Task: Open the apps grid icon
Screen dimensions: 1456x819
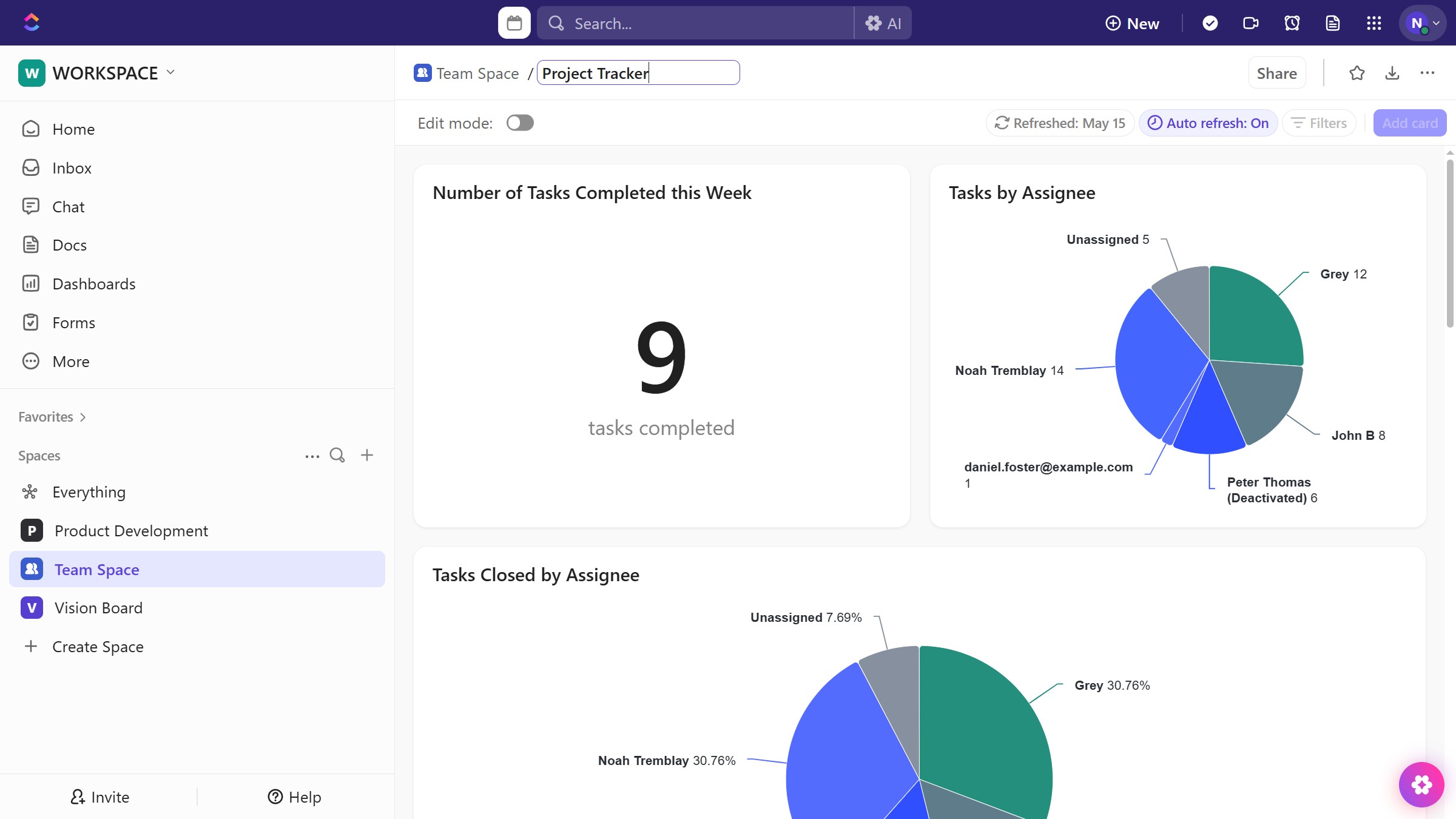Action: coord(1373,23)
